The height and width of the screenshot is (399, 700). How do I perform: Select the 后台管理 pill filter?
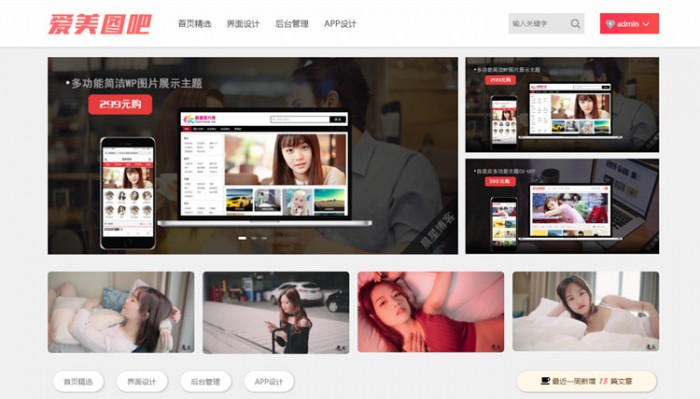[x=206, y=382]
